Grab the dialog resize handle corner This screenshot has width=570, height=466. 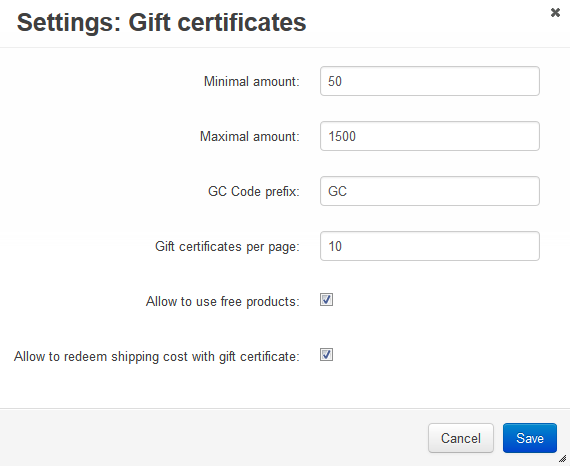pyautogui.click(x=562, y=458)
